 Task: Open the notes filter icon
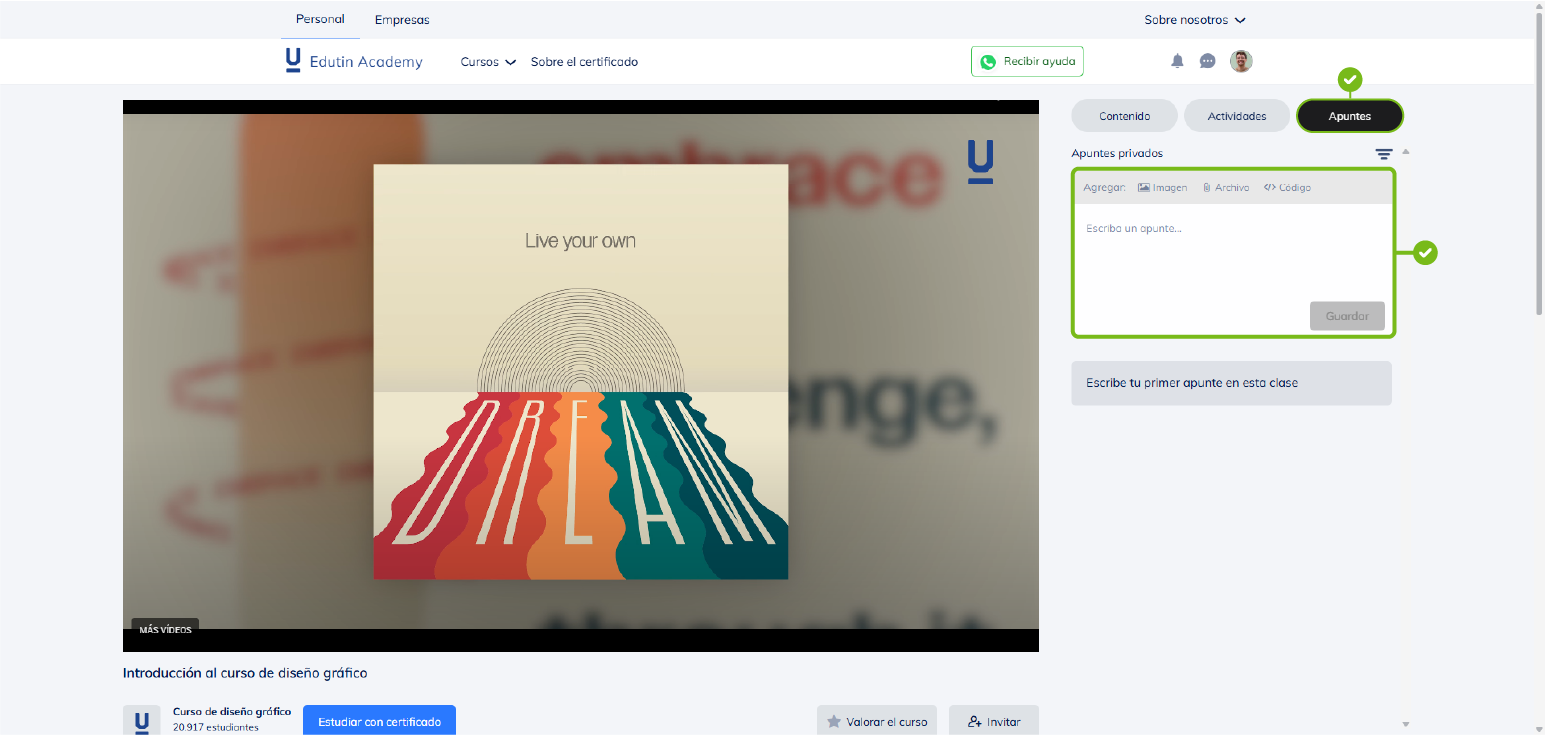point(1383,154)
